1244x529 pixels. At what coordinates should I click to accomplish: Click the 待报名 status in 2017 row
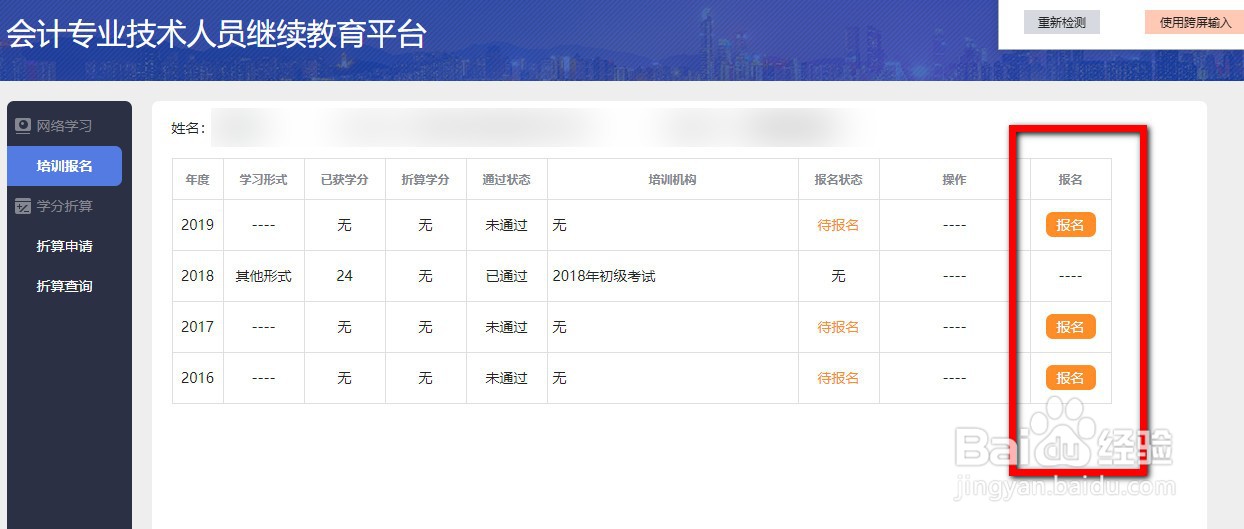(838, 327)
